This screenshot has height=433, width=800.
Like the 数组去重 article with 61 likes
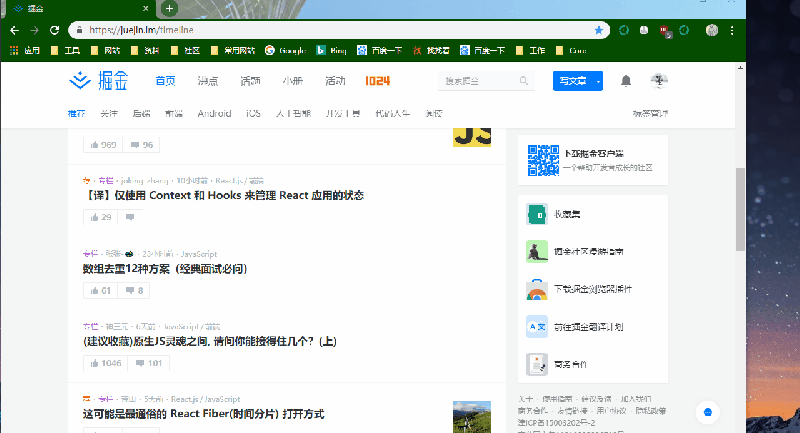pyautogui.click(x=101, y=291)
